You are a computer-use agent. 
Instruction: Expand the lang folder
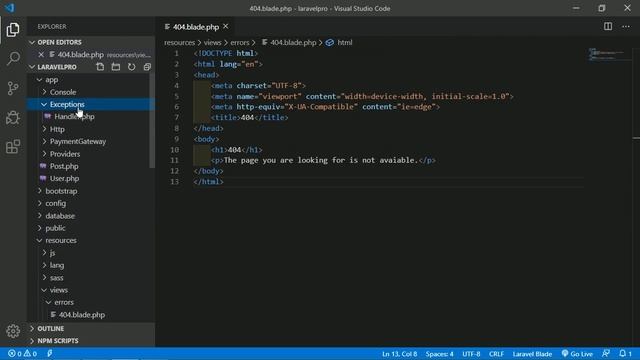click(44, 265)
